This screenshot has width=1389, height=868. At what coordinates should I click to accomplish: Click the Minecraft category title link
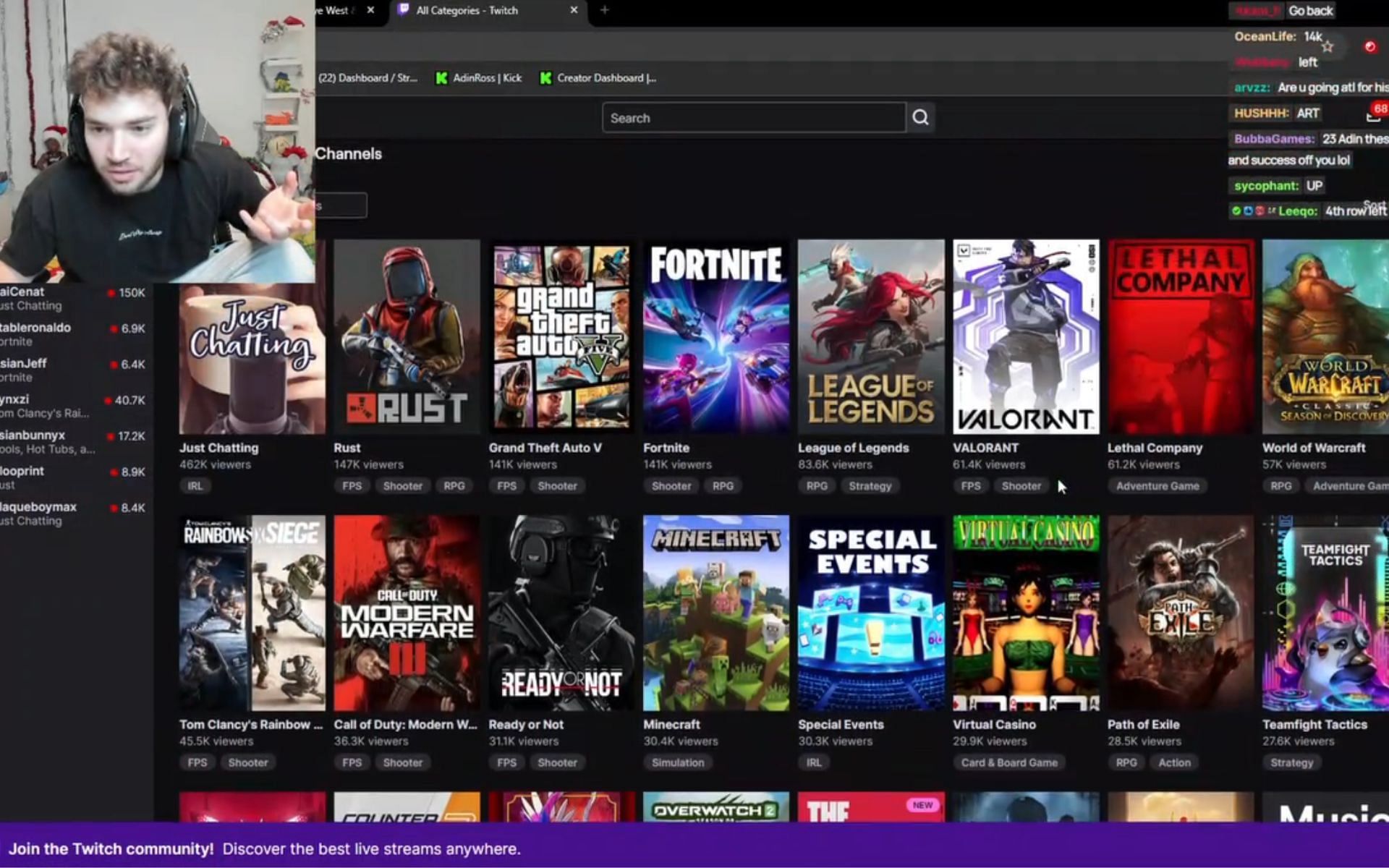[x=671, y=724]
